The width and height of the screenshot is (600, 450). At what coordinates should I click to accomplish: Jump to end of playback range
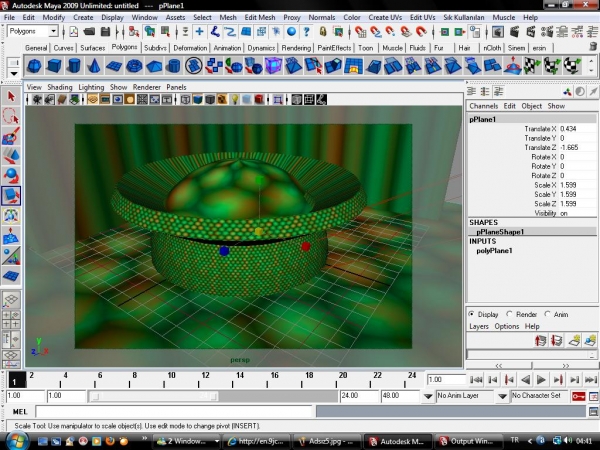point(590,380)
